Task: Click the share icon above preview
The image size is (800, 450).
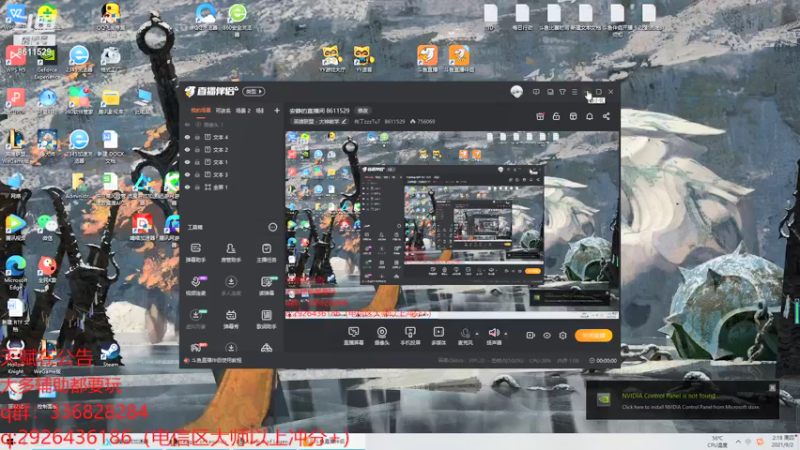Action: [606, 116]
